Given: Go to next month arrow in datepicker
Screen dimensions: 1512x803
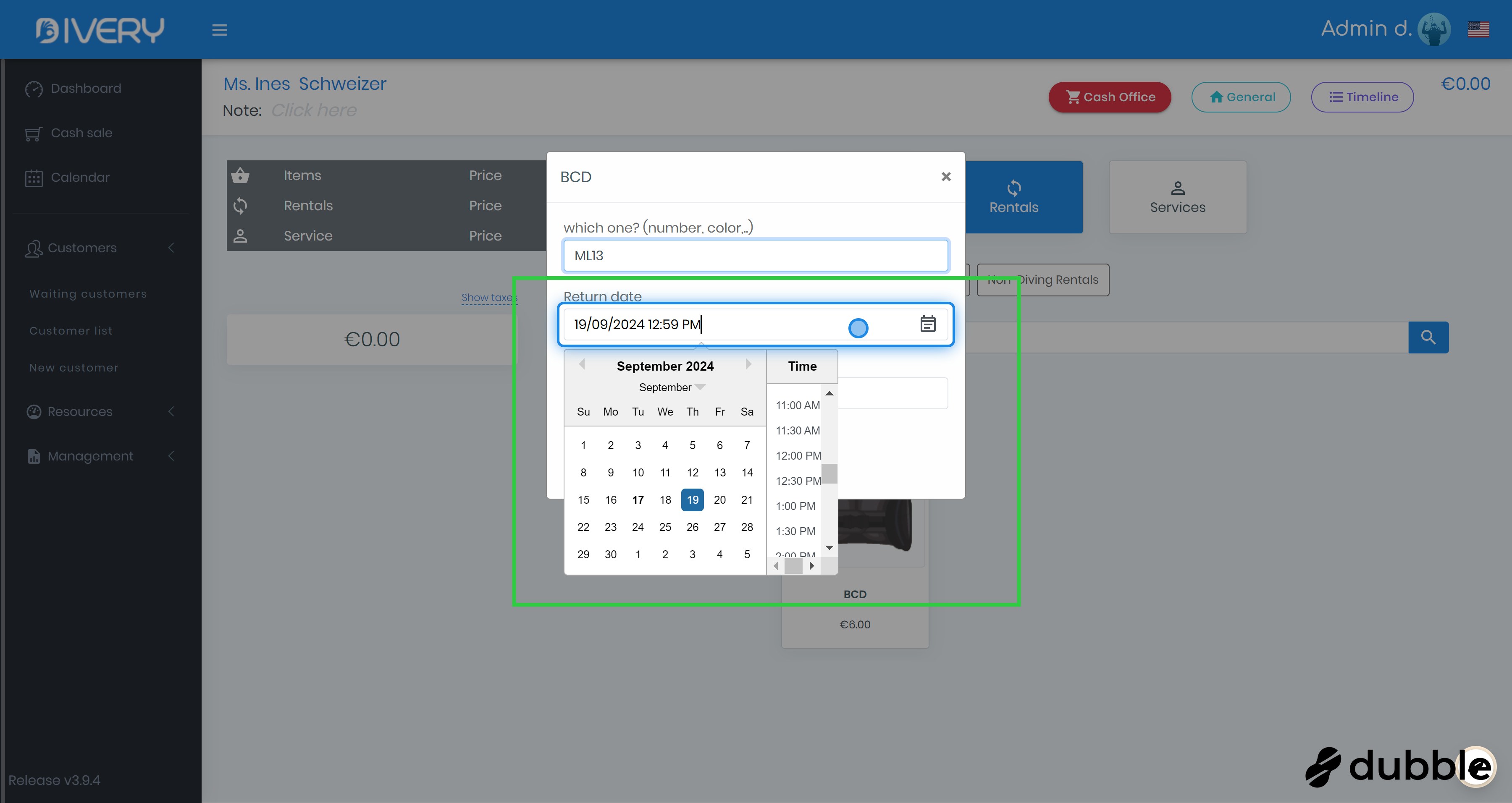Looking at the screenshot, I should [x=748, y=364].
